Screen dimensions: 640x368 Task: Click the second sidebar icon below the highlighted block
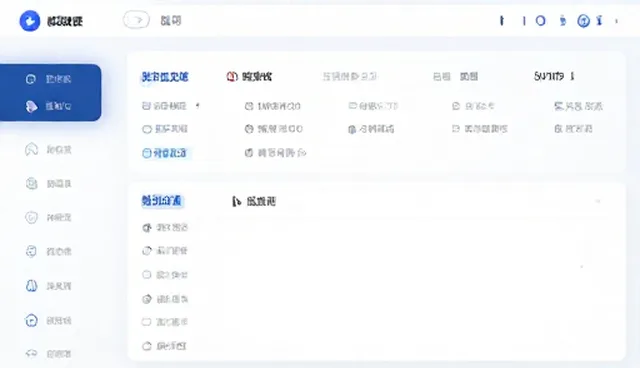click(31, 184)
